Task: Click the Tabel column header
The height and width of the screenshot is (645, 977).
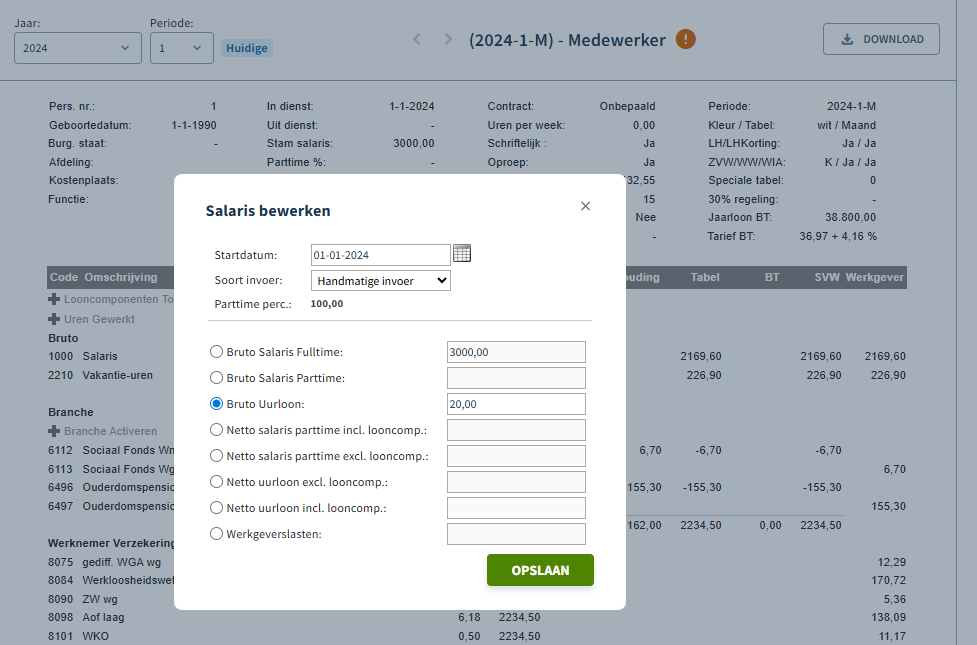Action: [705, 277]
